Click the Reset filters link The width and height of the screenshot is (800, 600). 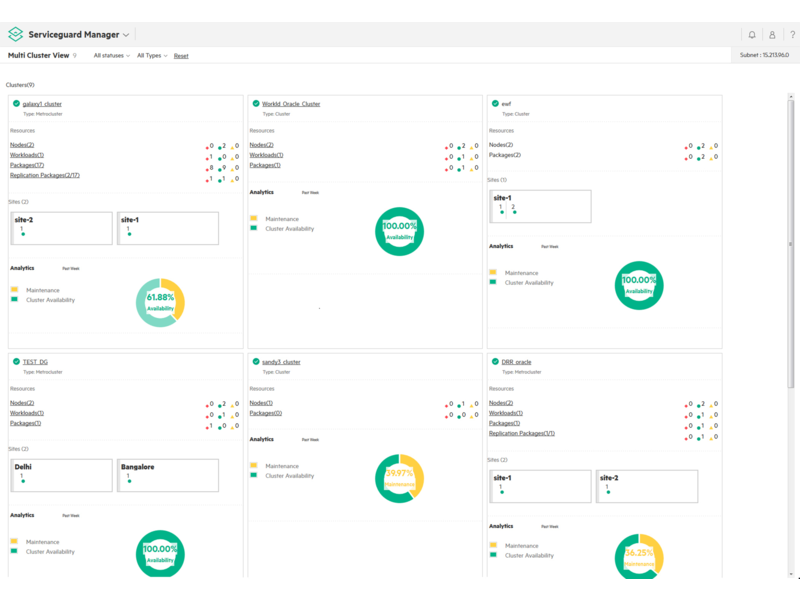[181, 56]
